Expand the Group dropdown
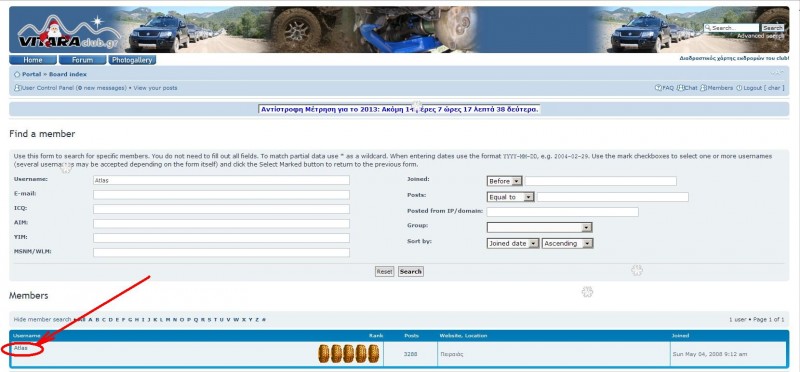Screen dimensions: 800x372 point(539,228)
